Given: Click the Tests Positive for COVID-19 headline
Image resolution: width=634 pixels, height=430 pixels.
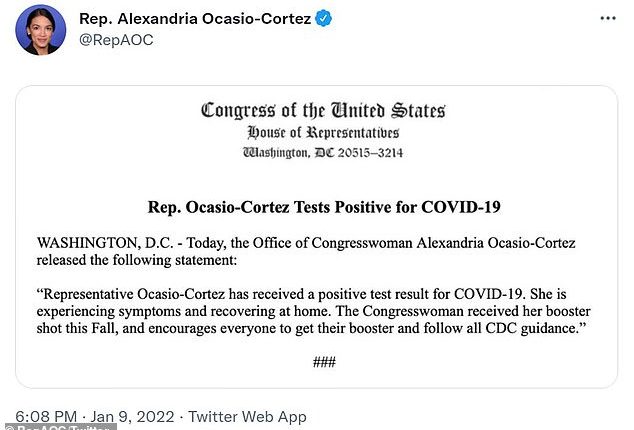Looking at the screenshot, I should coord(324,207).
